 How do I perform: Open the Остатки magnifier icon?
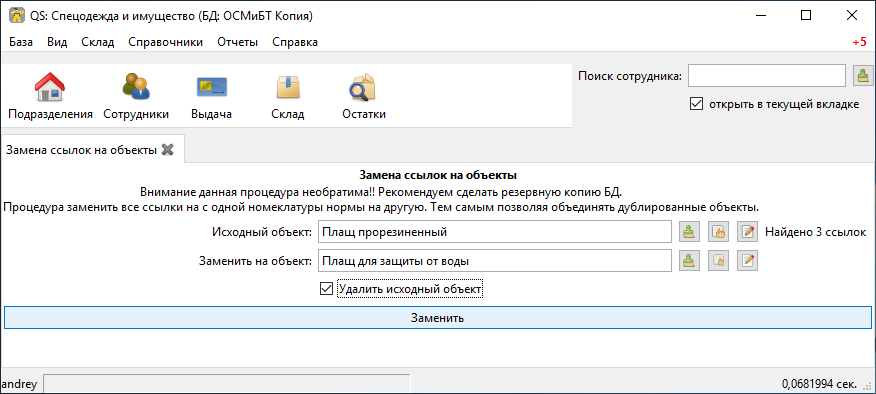click(x=363, y=87)
